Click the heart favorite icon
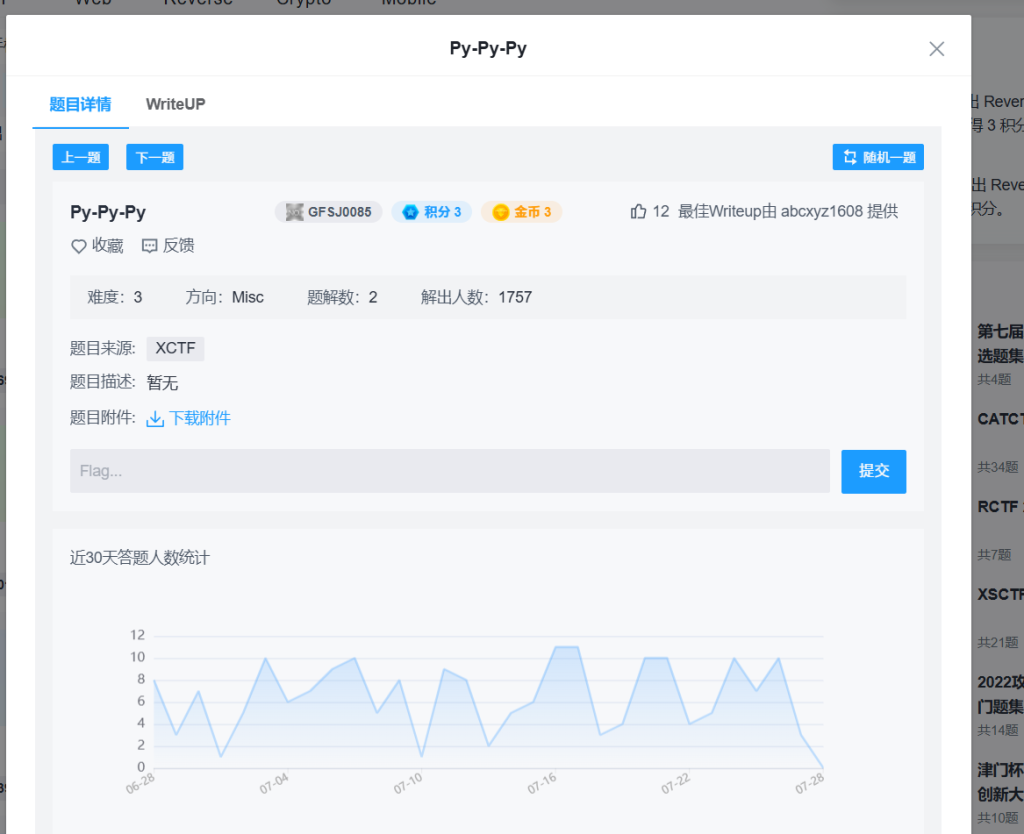 [79, 246]
